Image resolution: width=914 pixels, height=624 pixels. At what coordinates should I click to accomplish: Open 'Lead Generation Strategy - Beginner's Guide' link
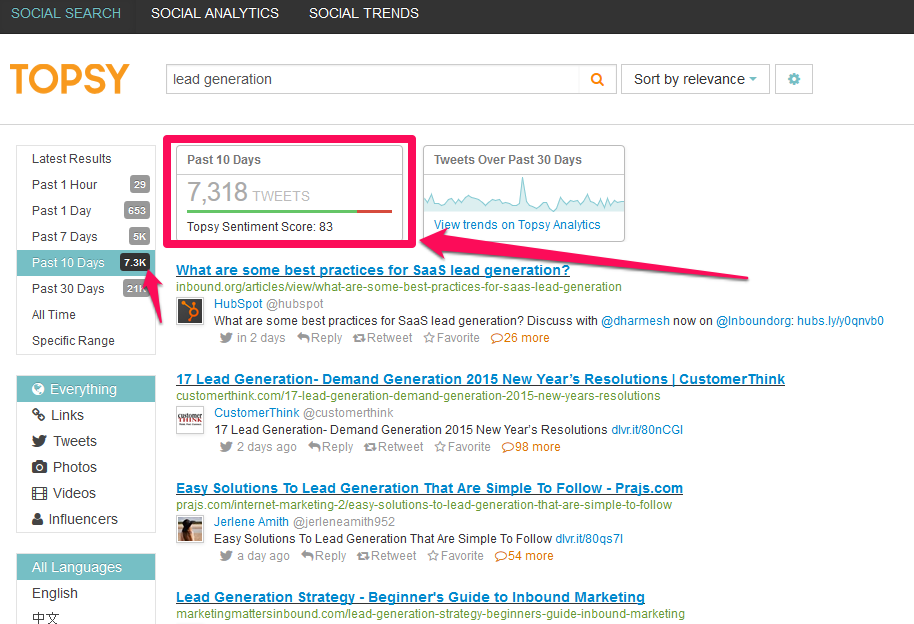tap(410, 597)
